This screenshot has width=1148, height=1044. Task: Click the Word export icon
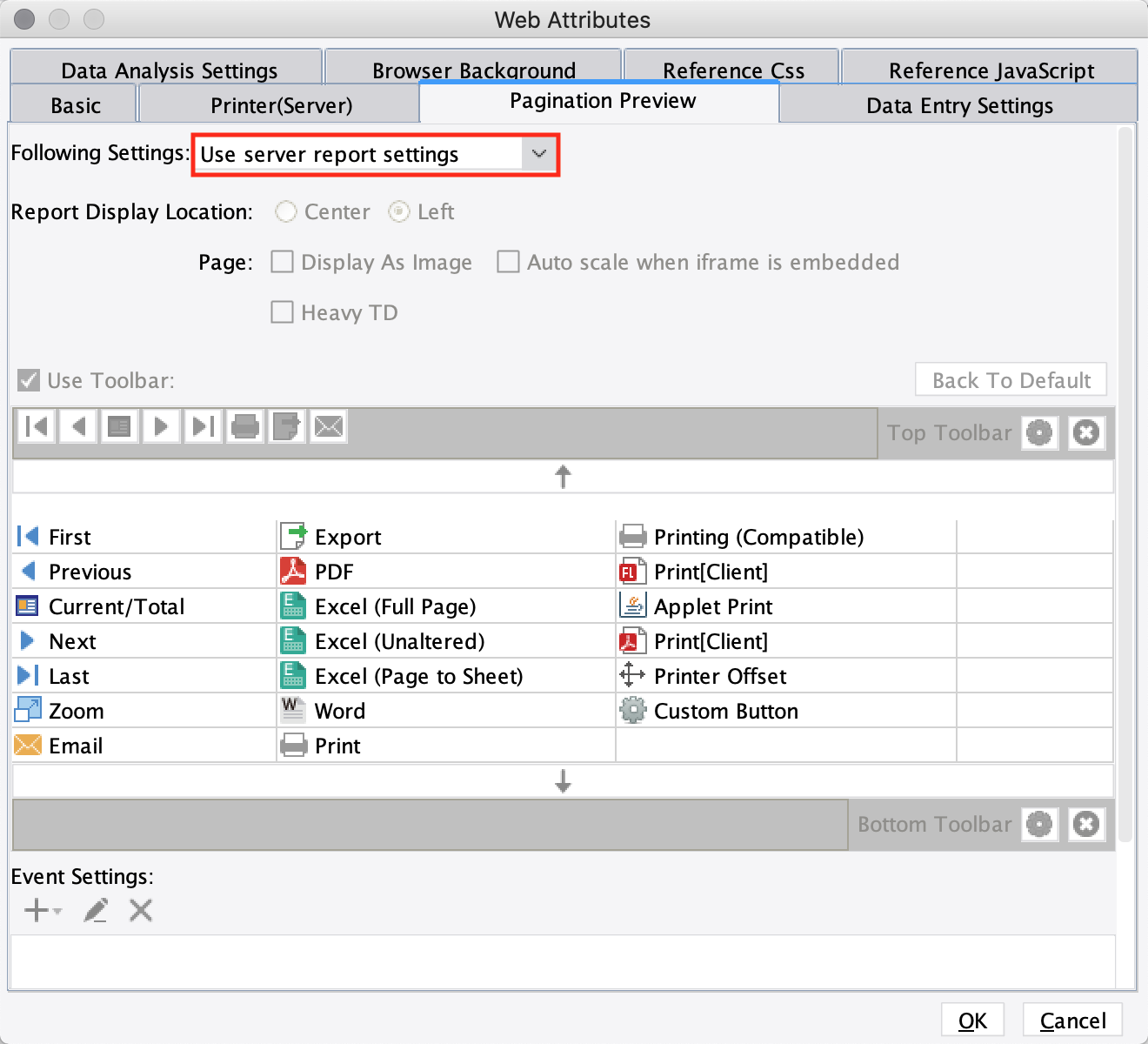[x=293, y=710]
